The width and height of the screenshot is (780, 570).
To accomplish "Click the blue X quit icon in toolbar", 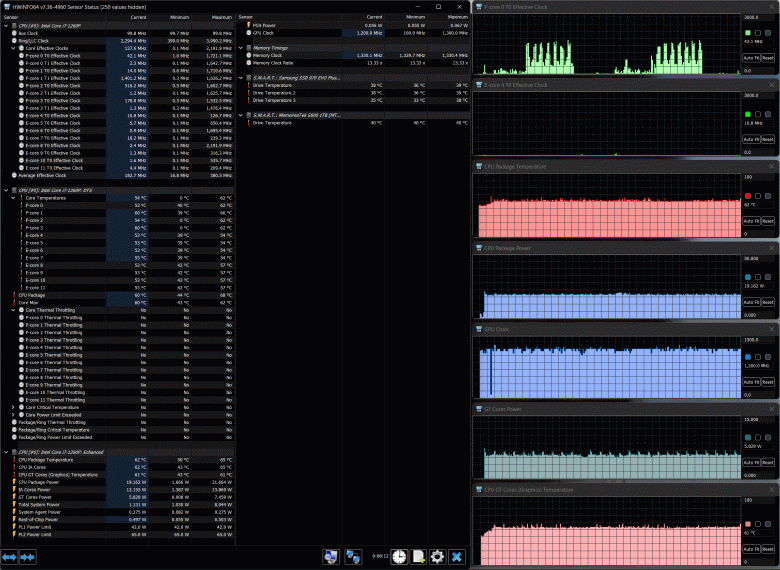I will pyautogui.click(x=457, y=557).
